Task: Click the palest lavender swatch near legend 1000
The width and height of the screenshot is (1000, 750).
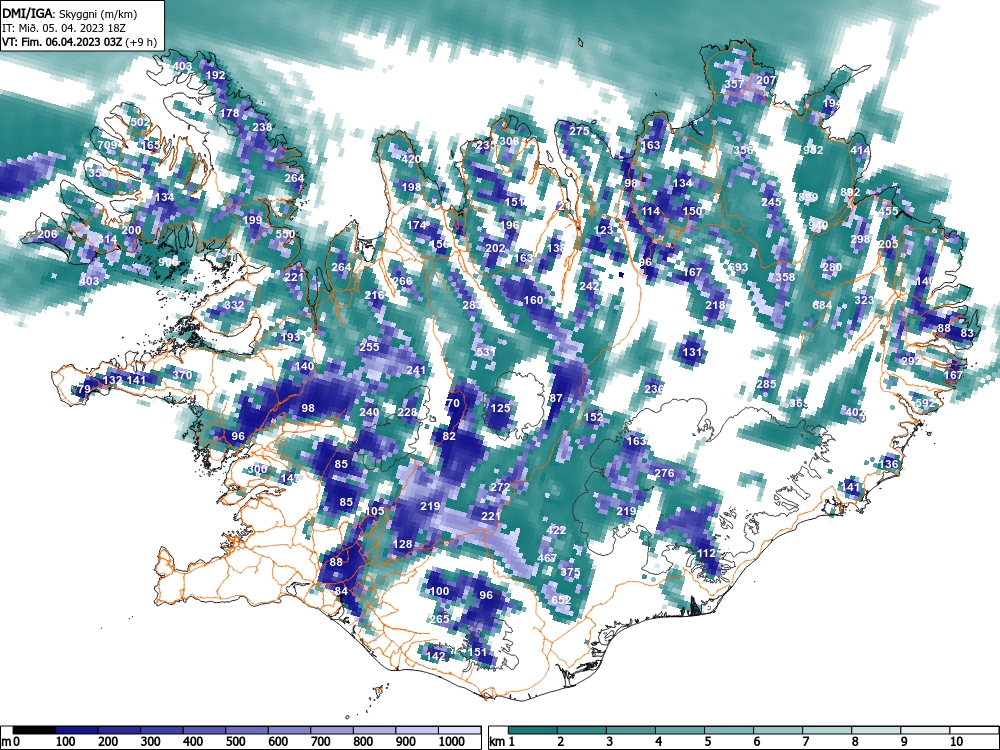Action: (x=459, y=730)
